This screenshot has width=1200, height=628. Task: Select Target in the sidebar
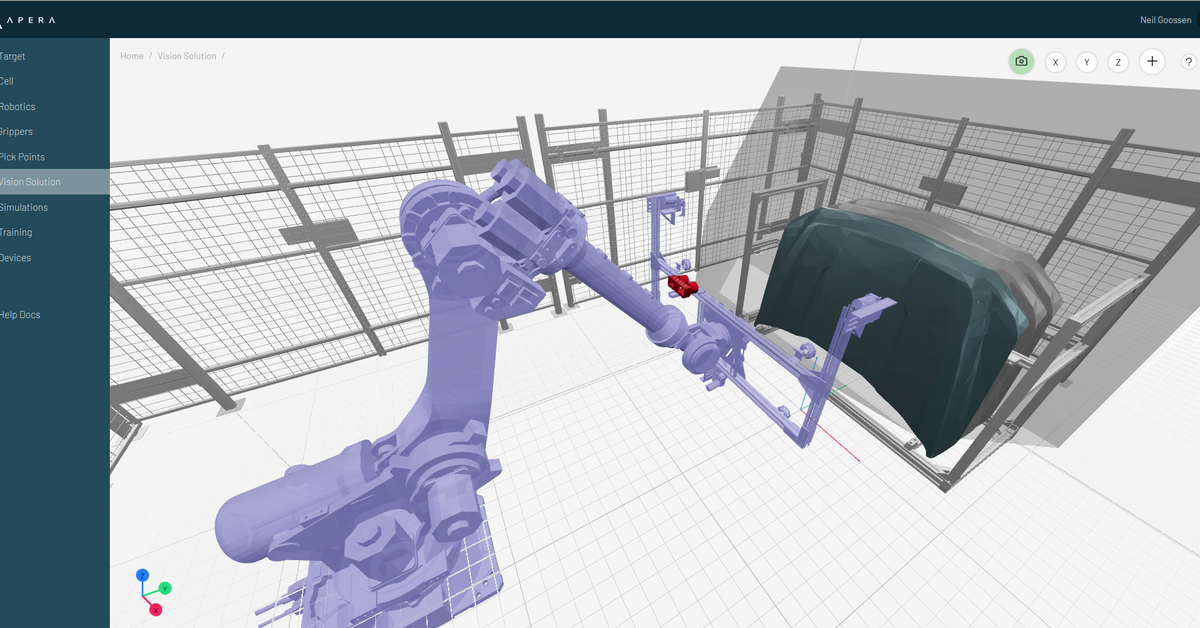[x=13, y=56]
